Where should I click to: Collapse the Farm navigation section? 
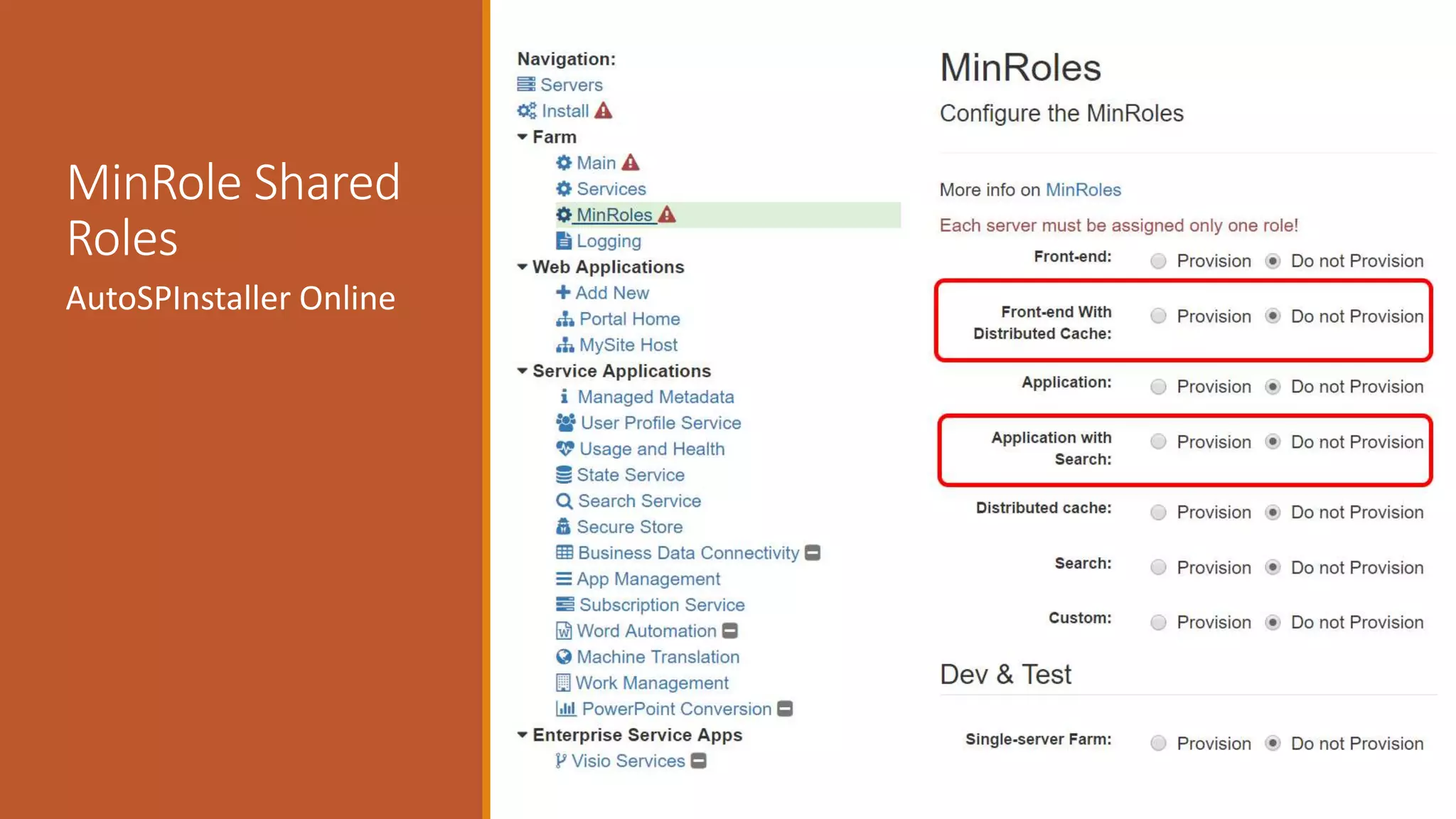(523, 136)
